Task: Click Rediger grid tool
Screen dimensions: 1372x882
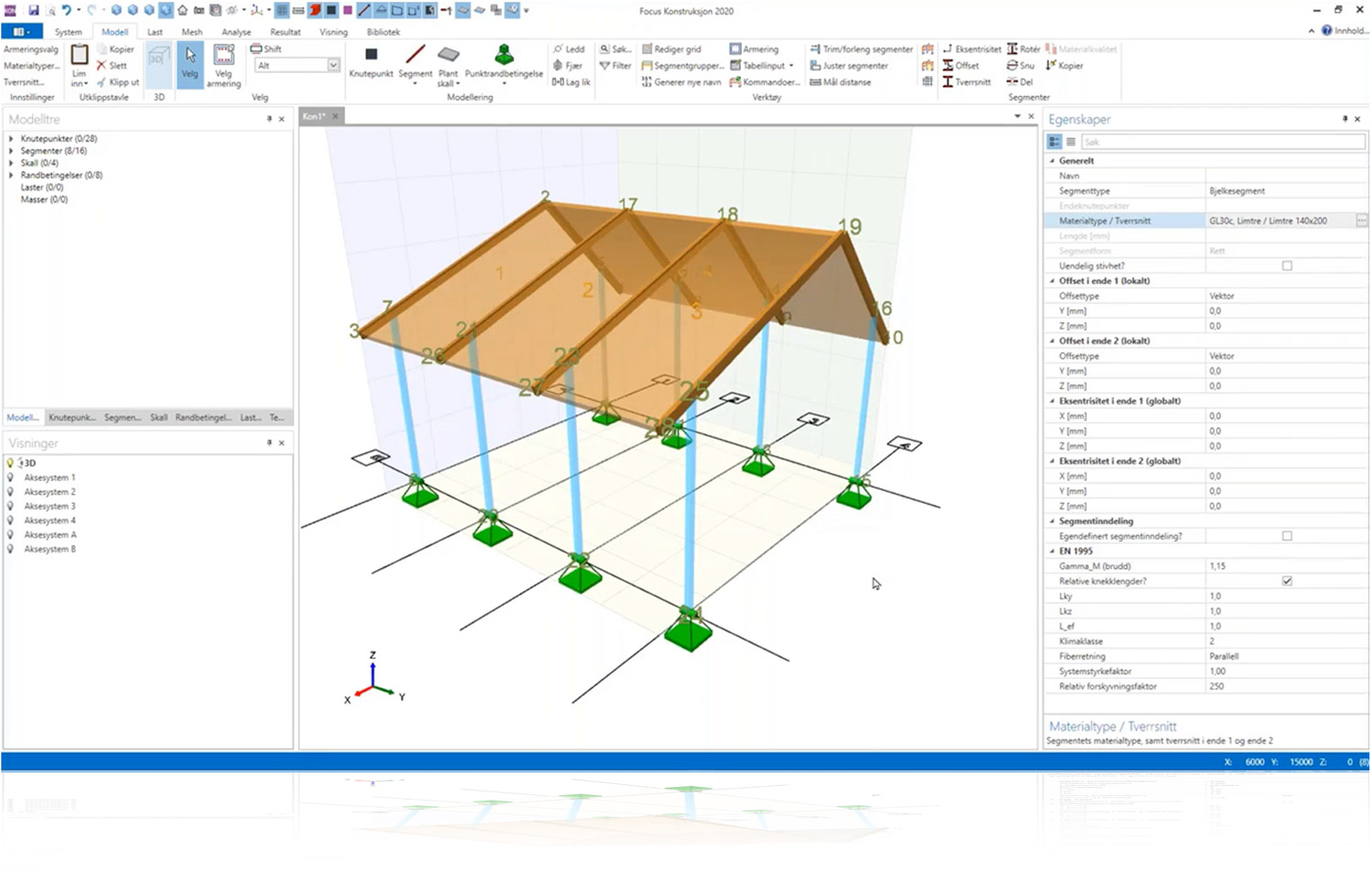Action: pyautogui.click(x=671, y=49)
